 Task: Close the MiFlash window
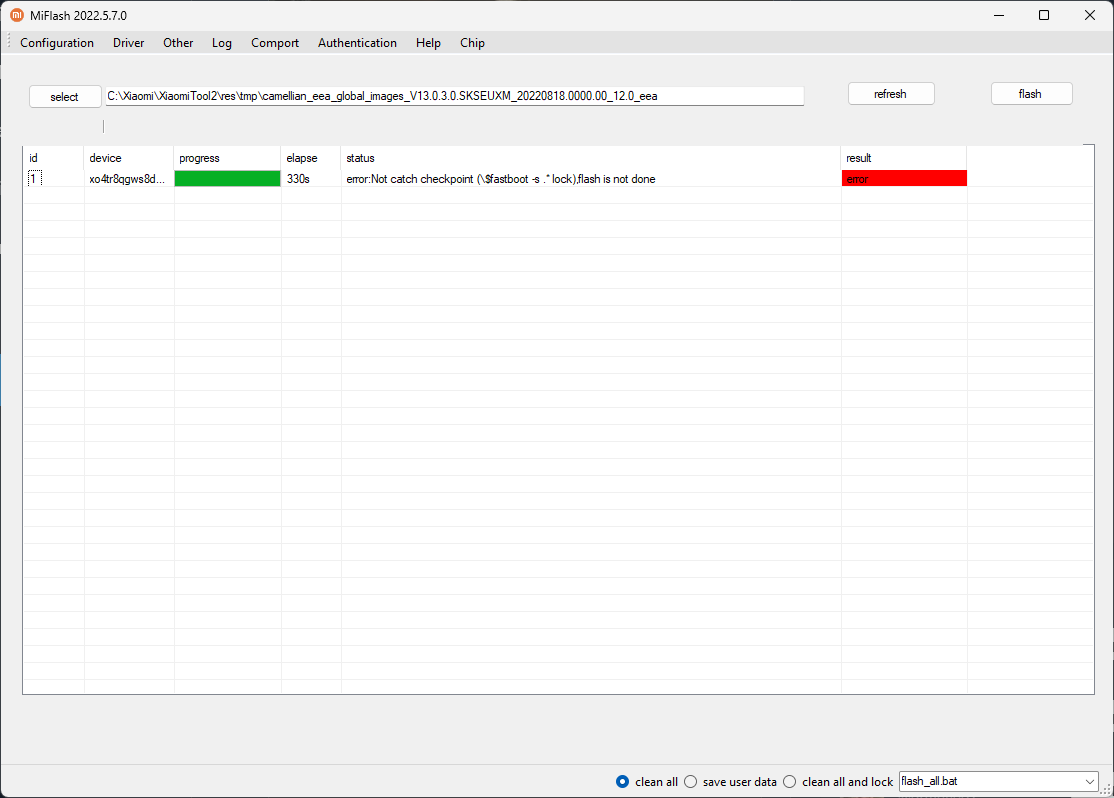click(x=1090, y=15)
